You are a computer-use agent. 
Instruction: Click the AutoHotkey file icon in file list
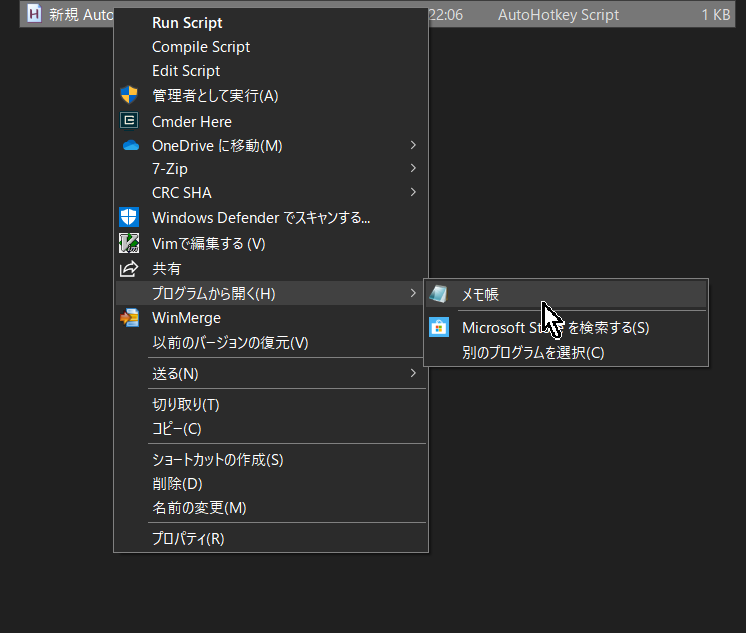tap(34, 13)
